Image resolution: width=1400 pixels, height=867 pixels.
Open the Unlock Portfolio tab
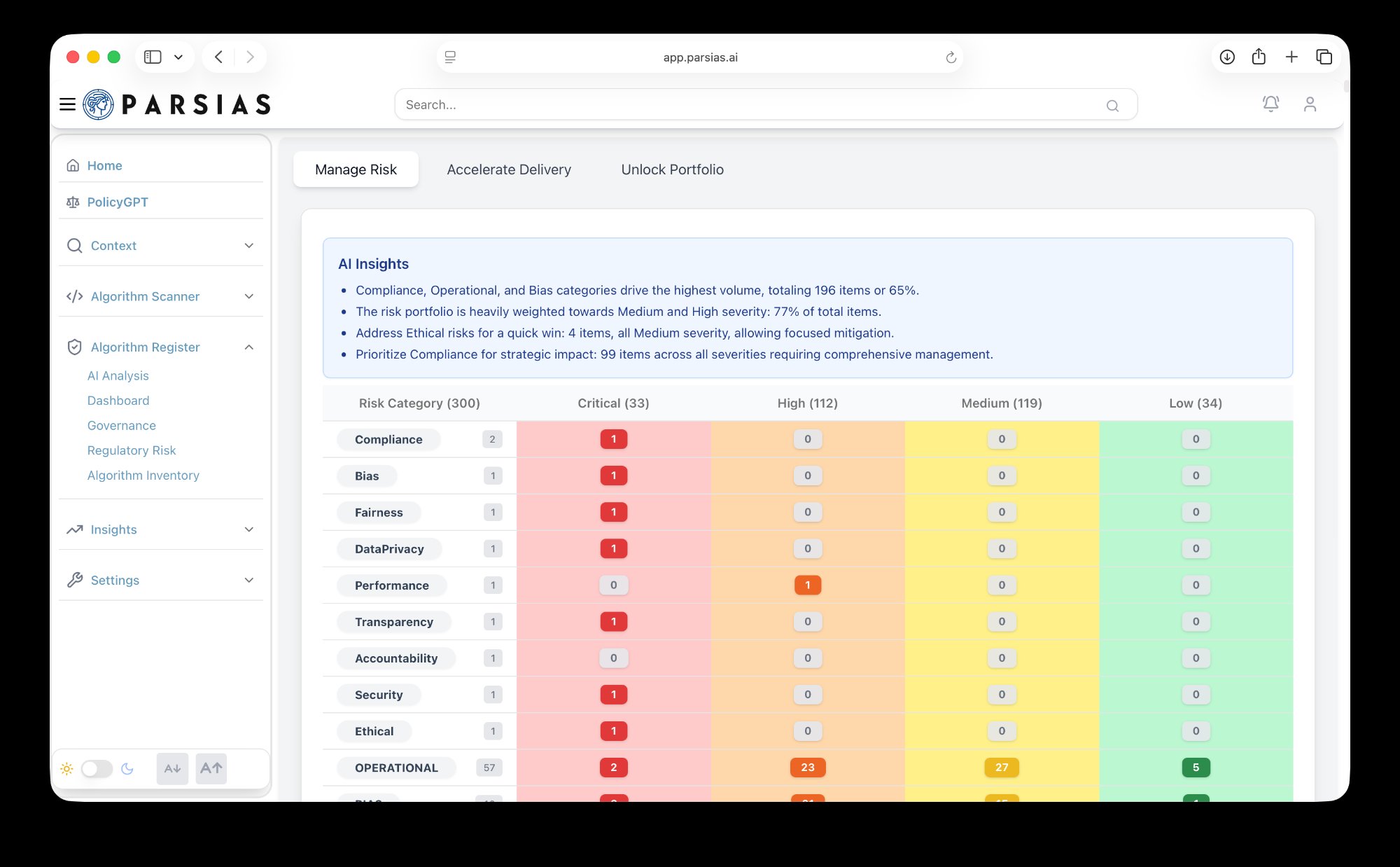672,169
